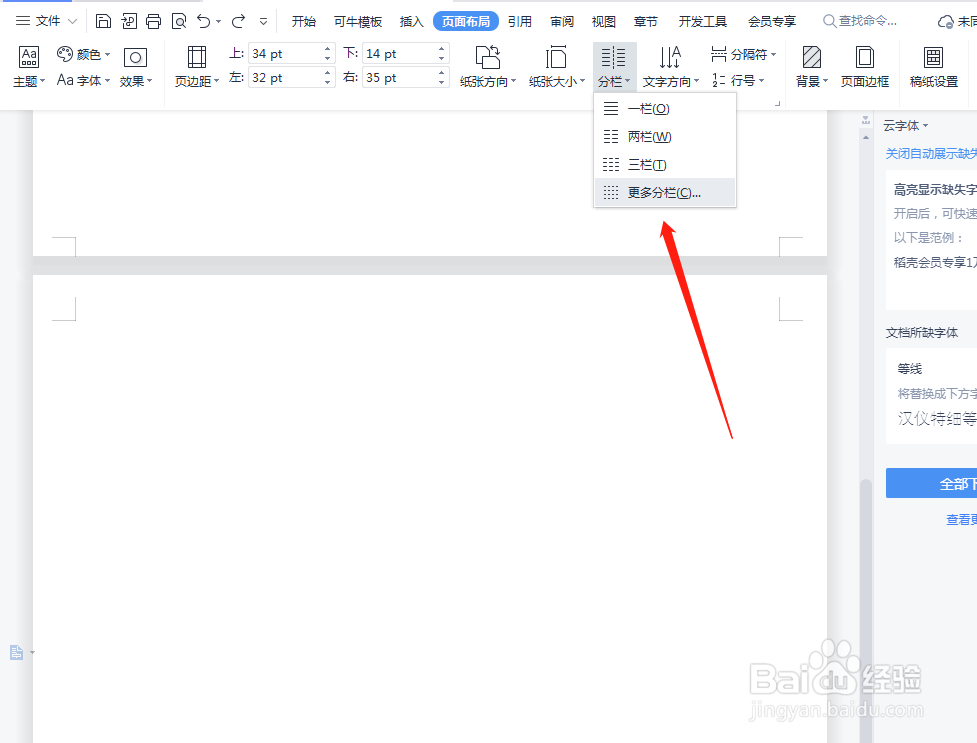Open the 颜色 (Colors) palette
Screen dimensions: 977x743
click(83, 54)
